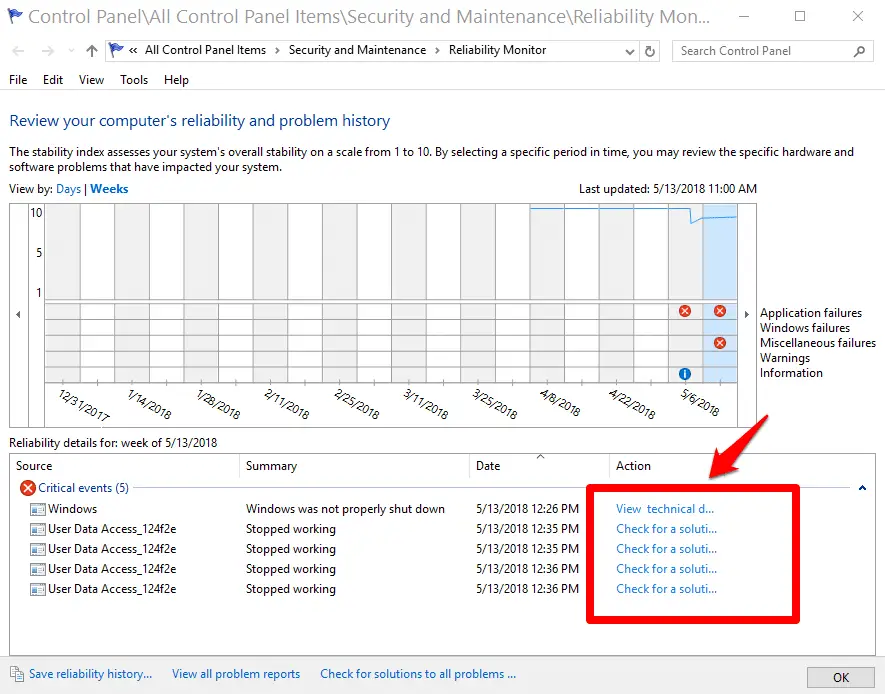The height and width of the screenshot is (694, 885).
Task: Move the chart forward with the right arrow
Action: (747, 314)
